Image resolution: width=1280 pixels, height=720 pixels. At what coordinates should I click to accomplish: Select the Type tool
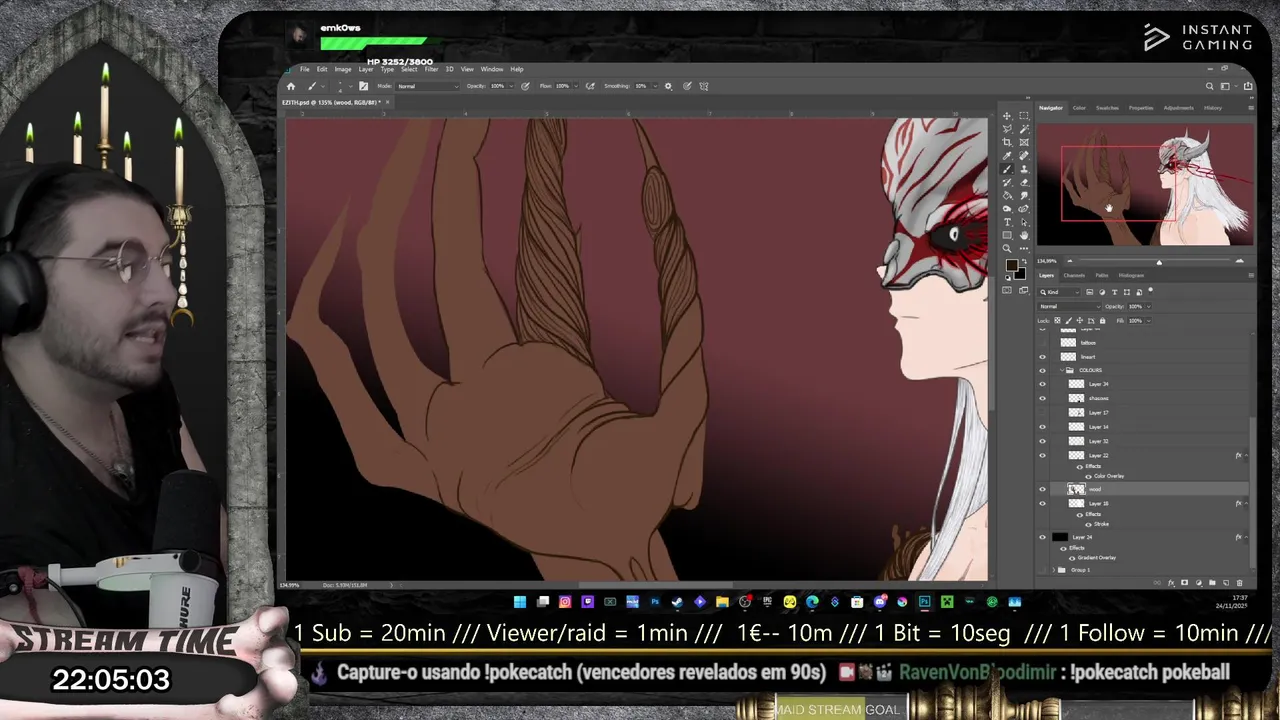click(1007, 222)
